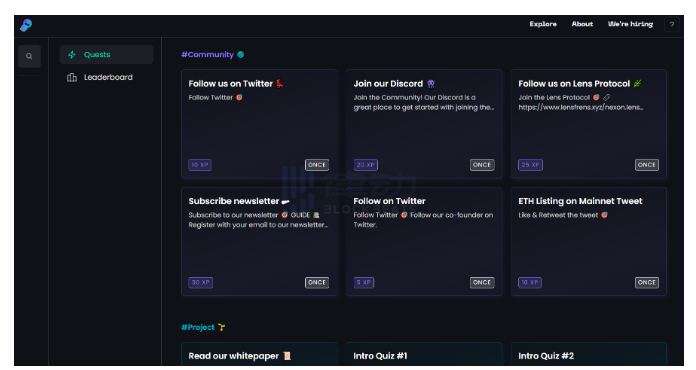Image resolution: width=696 pixels, height=370 pixels.
Task: Open the Read our whitepaper quest
Action: (x=259, y=354)
